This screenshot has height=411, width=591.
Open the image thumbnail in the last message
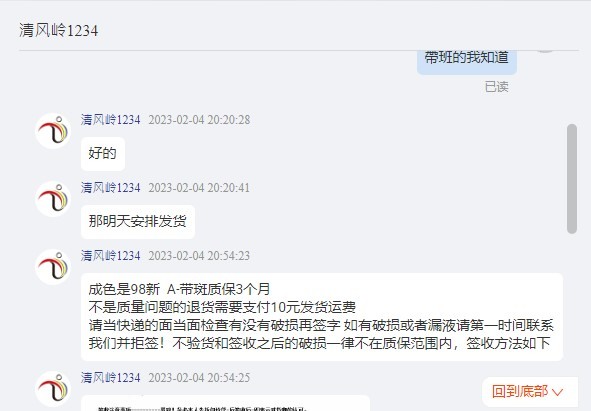coord(225,403)
